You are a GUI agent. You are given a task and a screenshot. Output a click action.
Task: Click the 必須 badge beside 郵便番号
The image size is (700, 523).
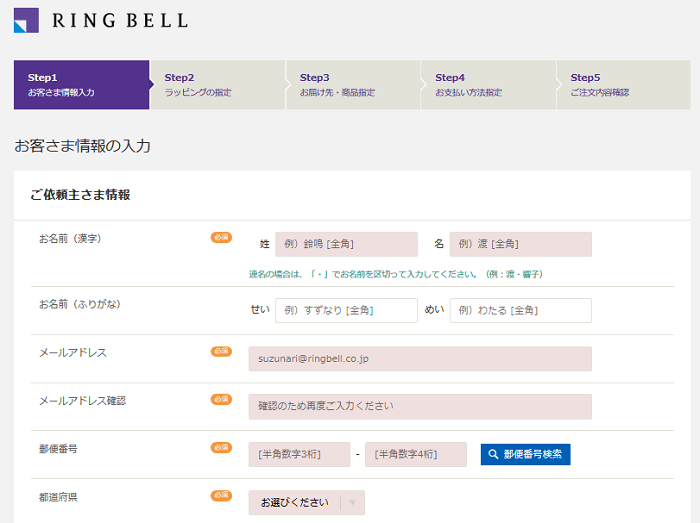221,447
